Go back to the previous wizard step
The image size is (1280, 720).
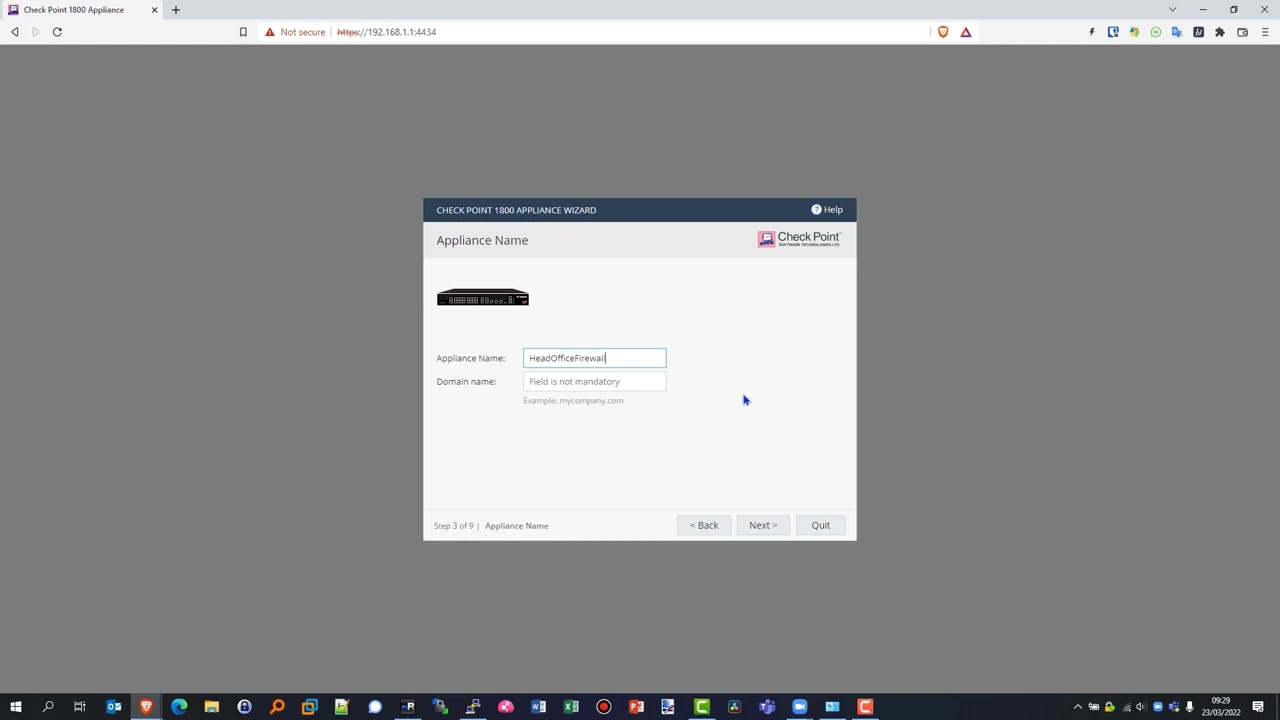click(x=704, y=525)
